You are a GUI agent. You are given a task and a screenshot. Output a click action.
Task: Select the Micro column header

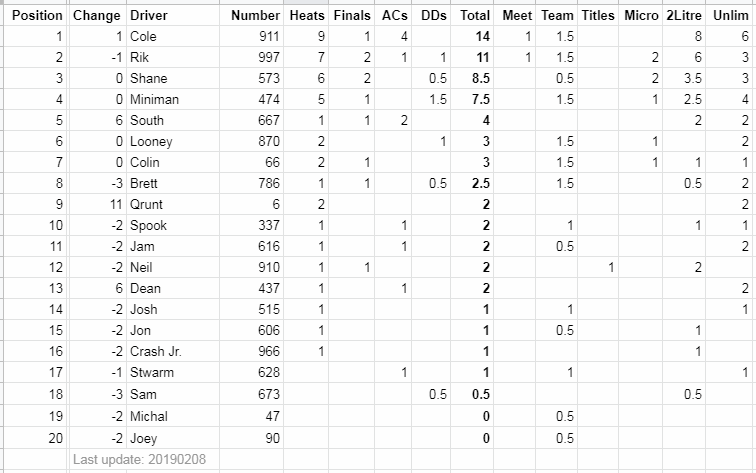tap(640, 16)
